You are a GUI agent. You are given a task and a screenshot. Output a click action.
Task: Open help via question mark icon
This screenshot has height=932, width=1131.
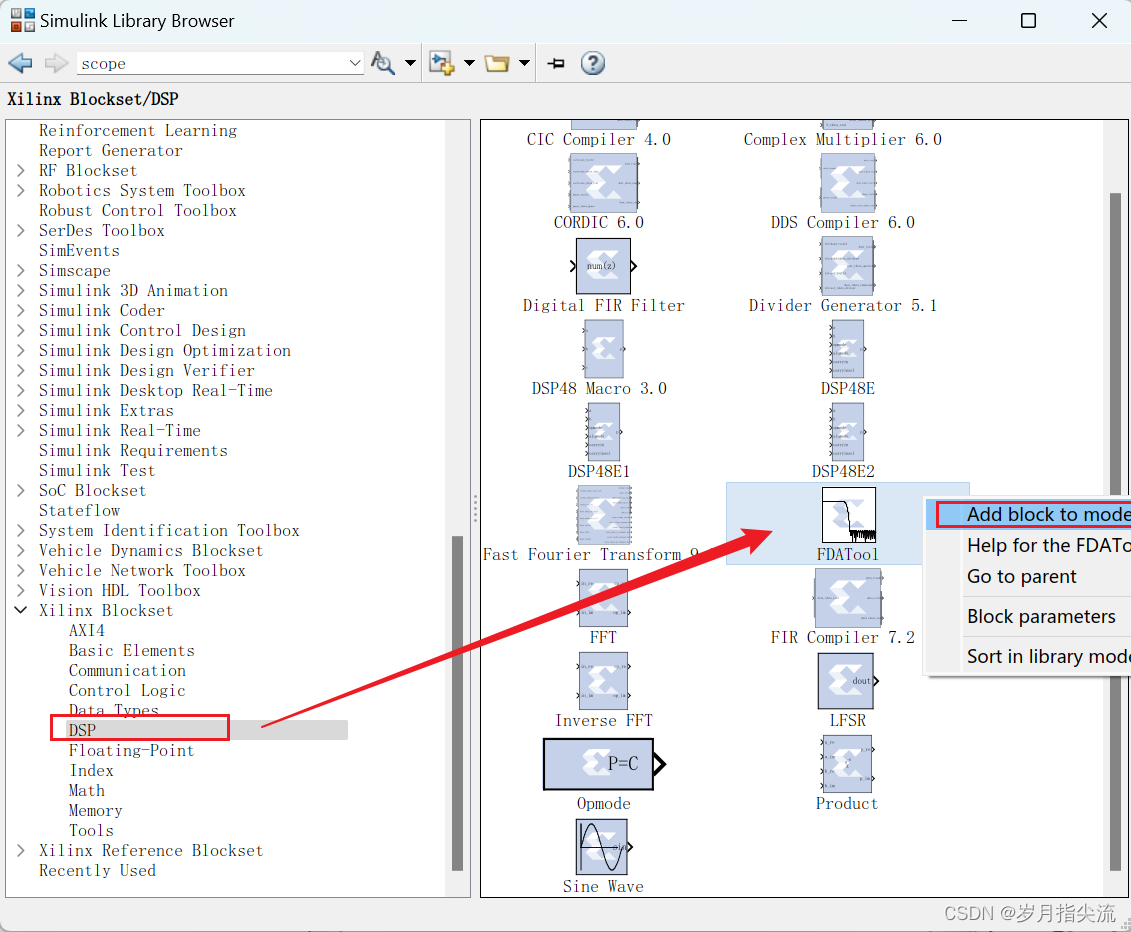592,63
